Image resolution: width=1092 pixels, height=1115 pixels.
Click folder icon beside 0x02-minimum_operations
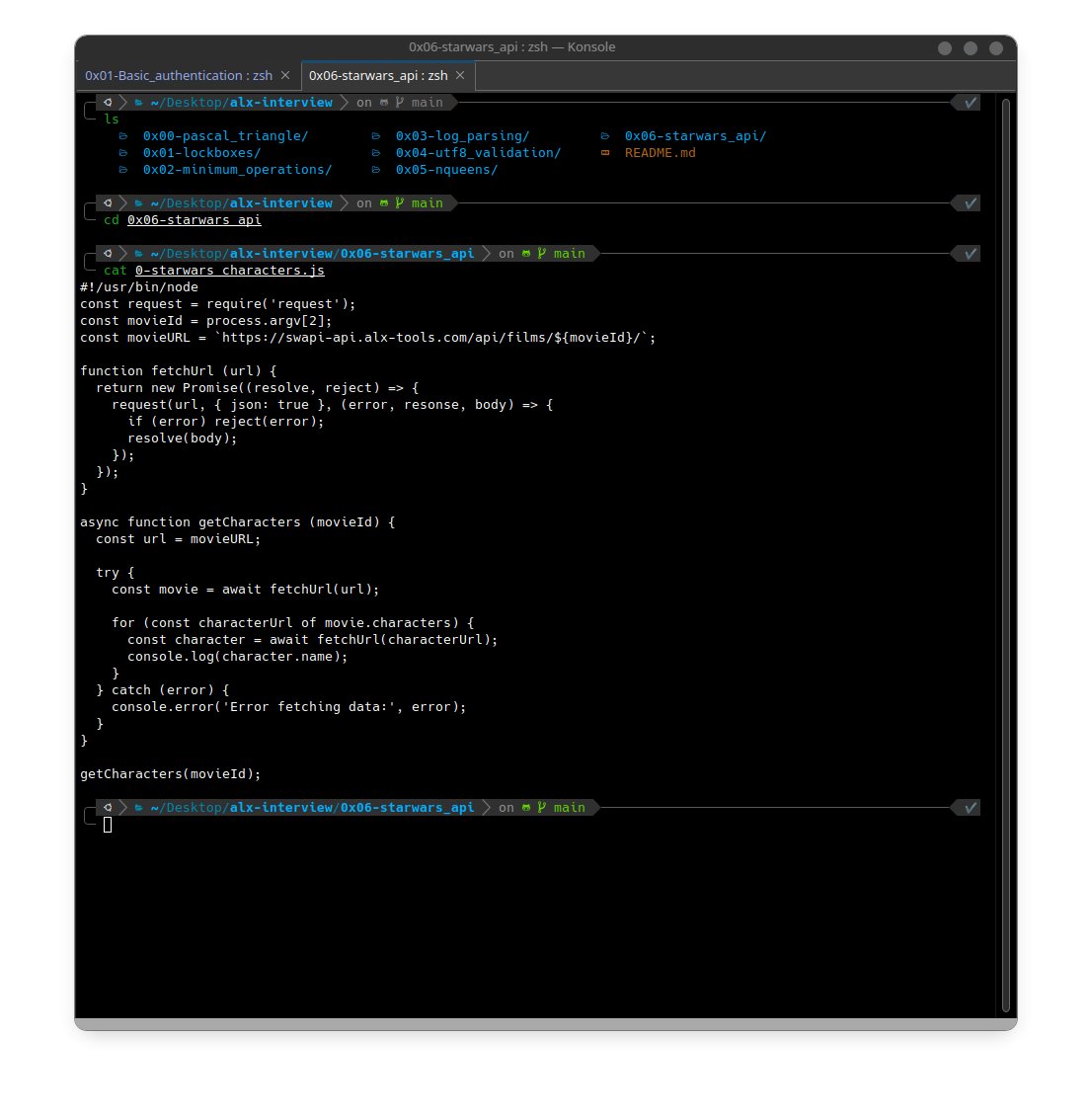pyautogui.click(x=123, y=170)
